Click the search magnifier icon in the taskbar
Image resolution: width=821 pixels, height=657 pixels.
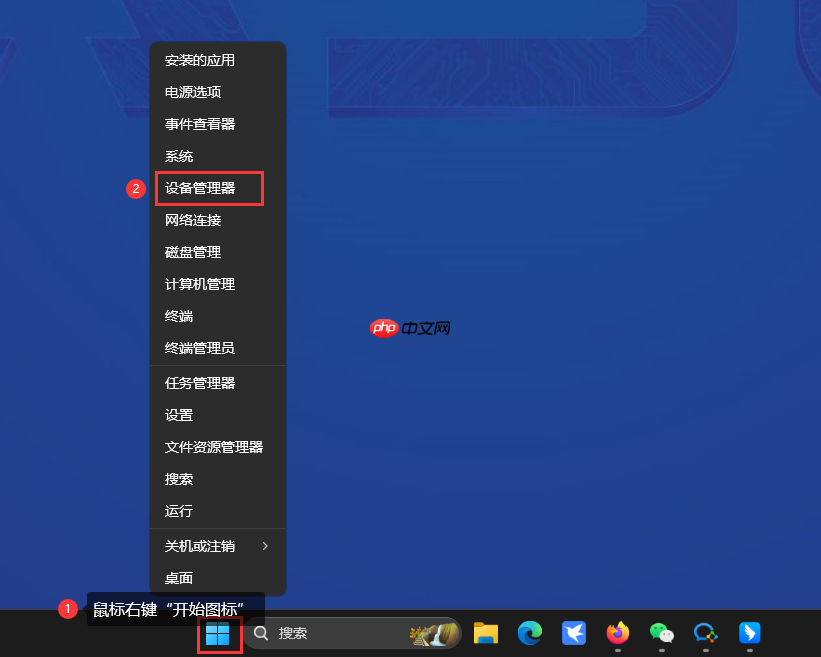coord(261,634)
